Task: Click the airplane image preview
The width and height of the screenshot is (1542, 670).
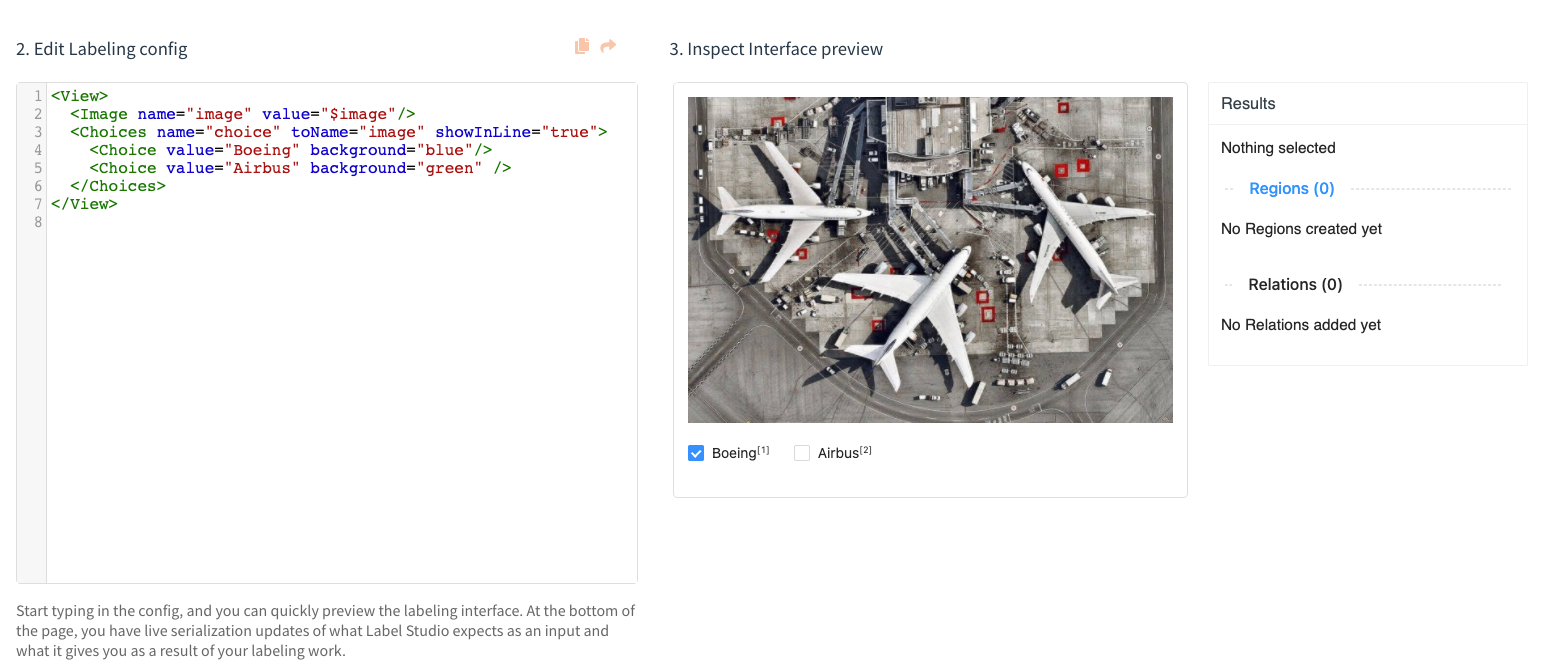Action: [930, 259]
